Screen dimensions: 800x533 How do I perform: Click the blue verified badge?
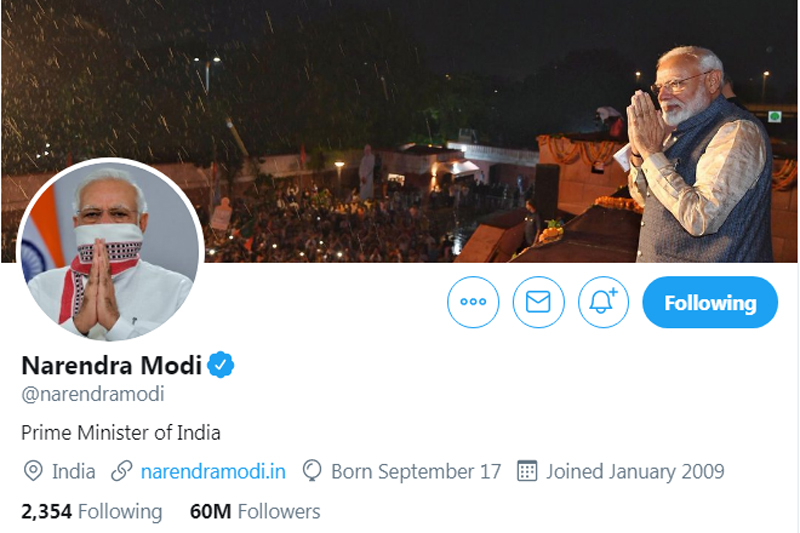[221, 365]
